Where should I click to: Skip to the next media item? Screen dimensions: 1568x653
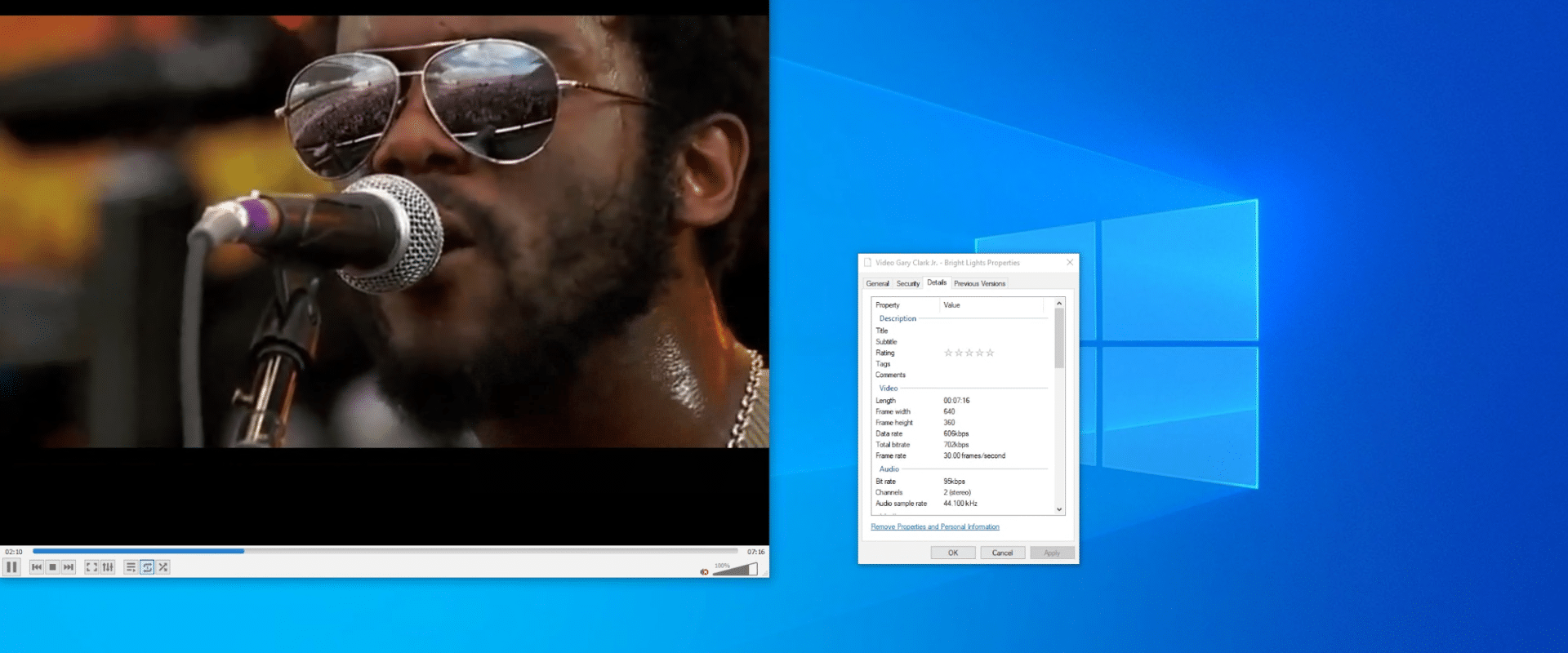(x=69, y=567)
